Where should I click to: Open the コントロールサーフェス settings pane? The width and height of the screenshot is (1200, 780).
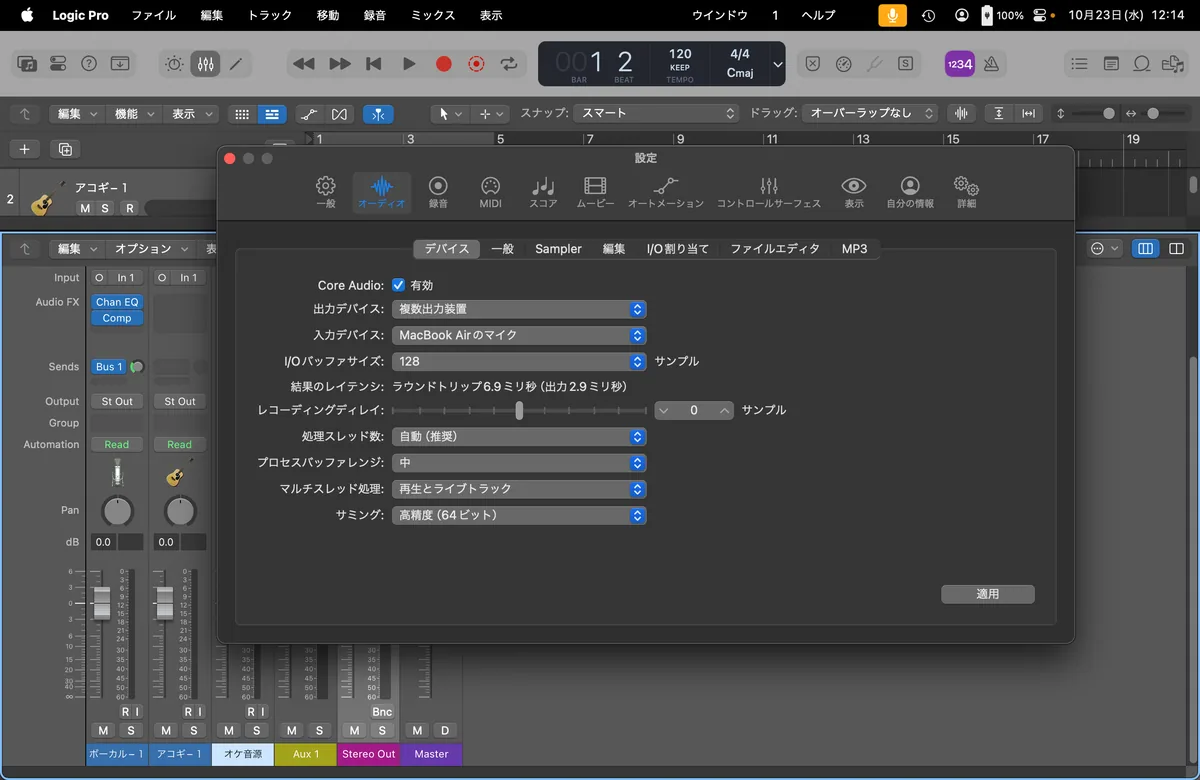(769, 192)
